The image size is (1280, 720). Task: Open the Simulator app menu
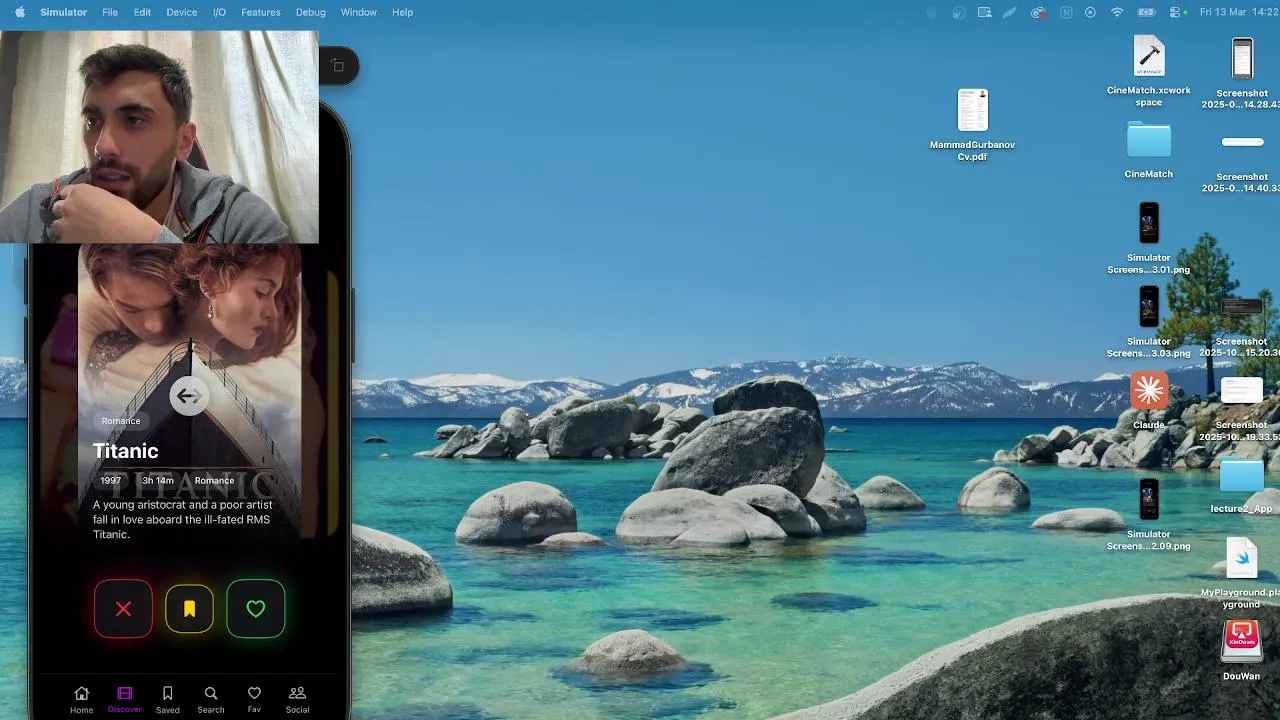pos(63,12)
